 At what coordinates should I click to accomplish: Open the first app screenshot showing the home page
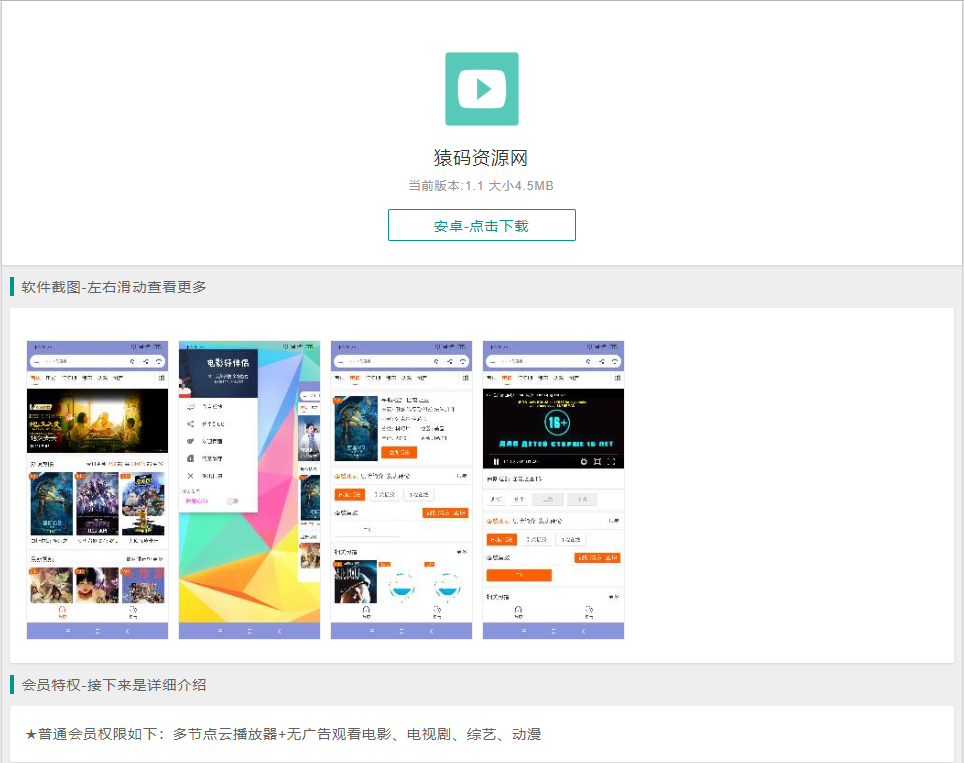tap(97, 489)
